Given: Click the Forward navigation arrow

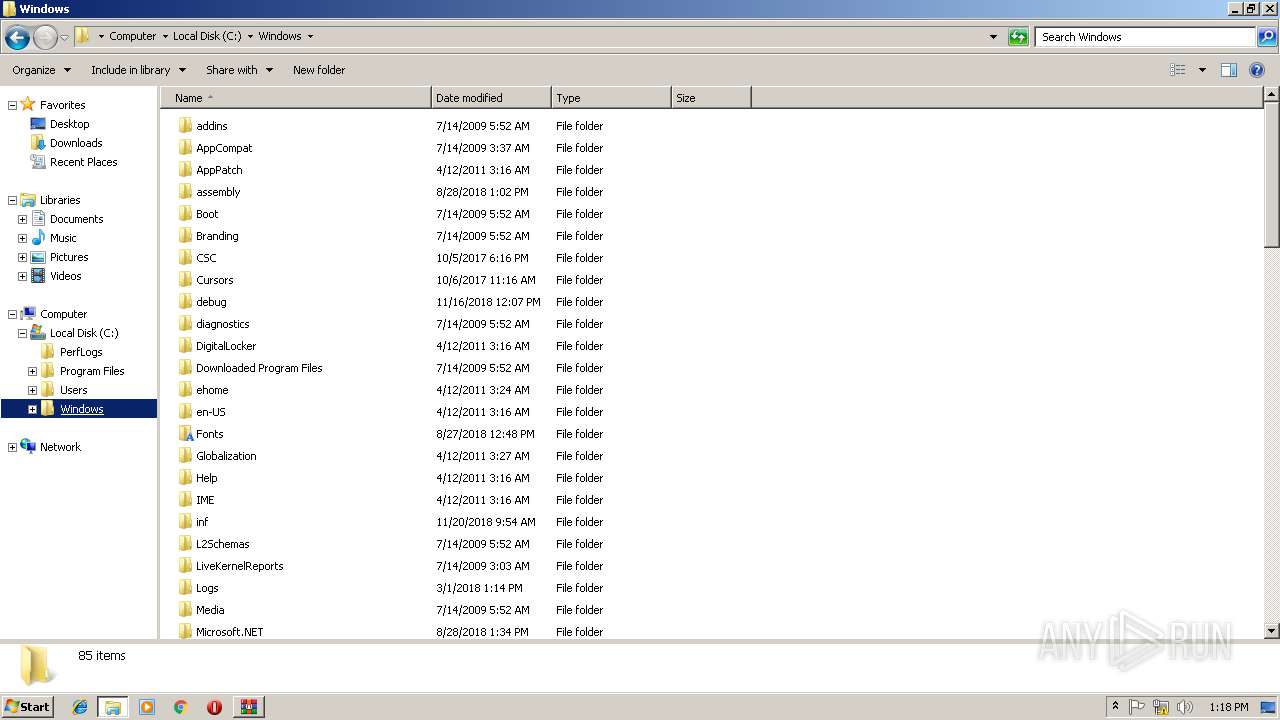Looking at the screenshot, I should click(45, 38).
